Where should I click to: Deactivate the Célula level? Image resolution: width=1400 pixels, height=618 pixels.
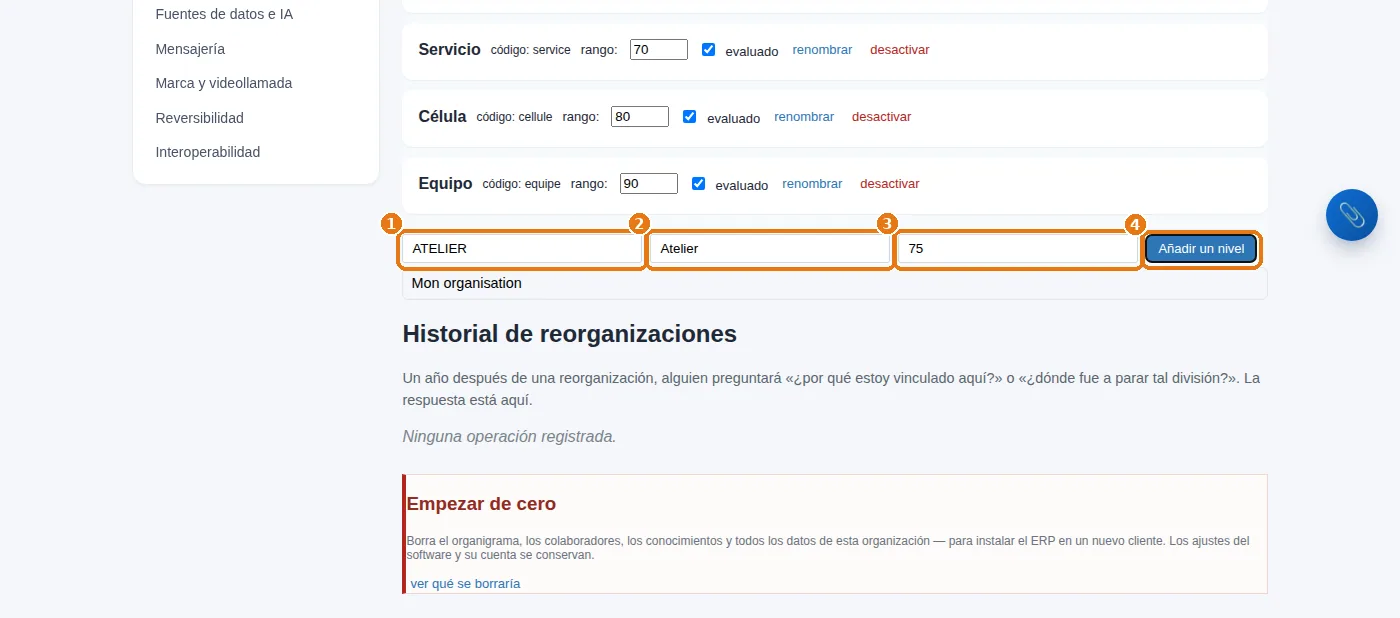point(881,116)
